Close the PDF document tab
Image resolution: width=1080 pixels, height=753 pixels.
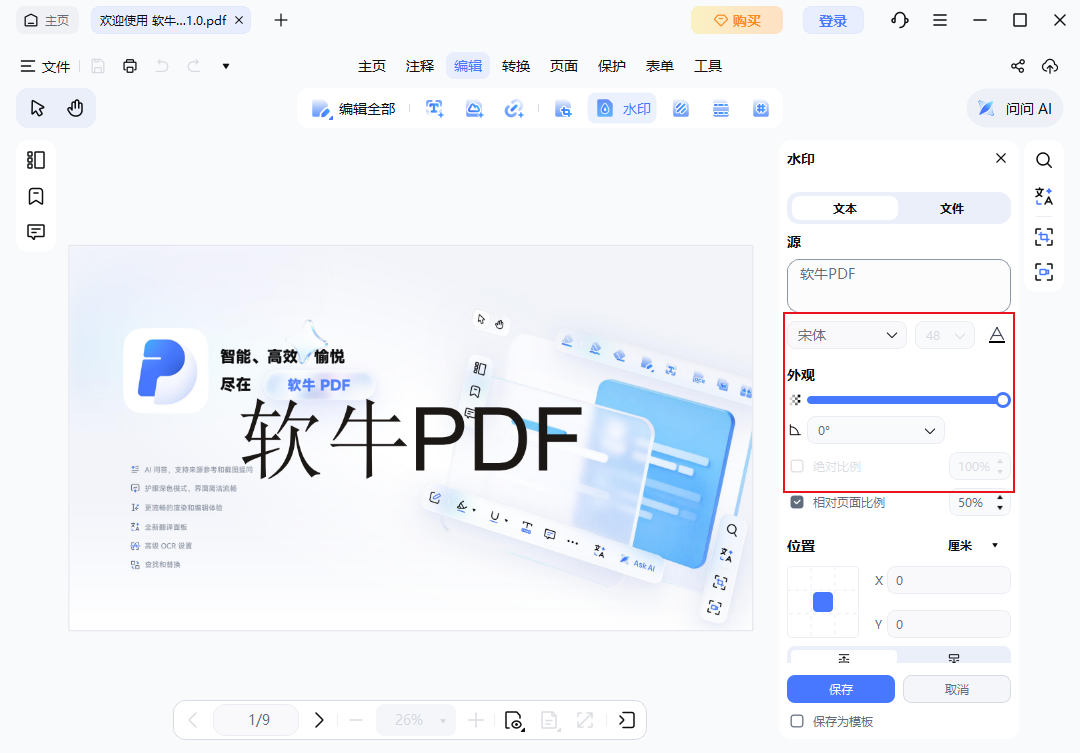(239, 20)
